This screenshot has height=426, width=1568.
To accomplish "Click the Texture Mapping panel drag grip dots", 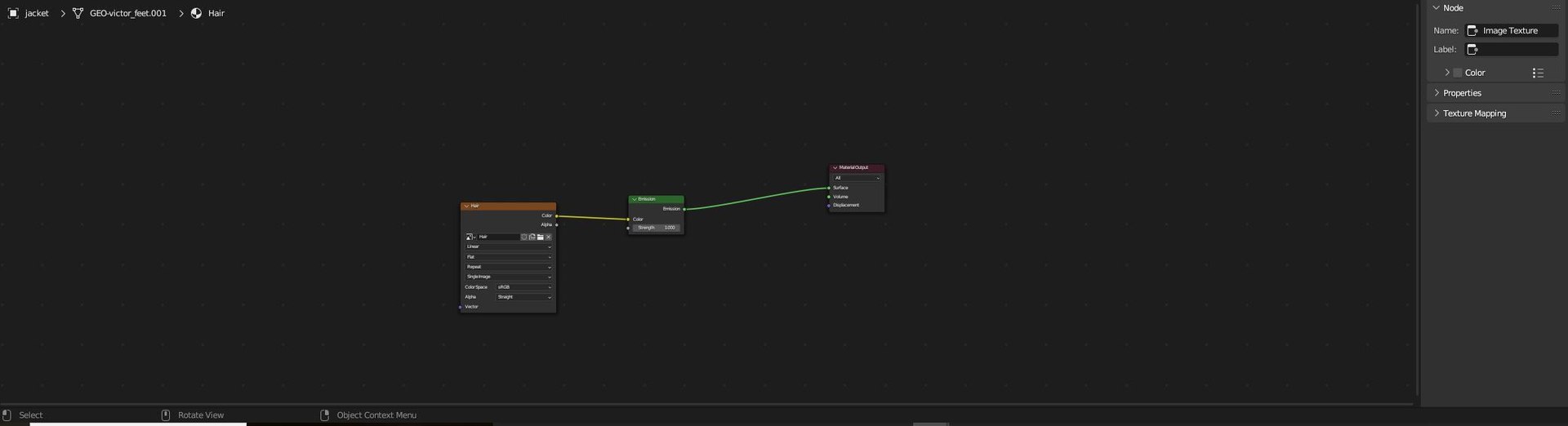I will (x=1556, y=113).
